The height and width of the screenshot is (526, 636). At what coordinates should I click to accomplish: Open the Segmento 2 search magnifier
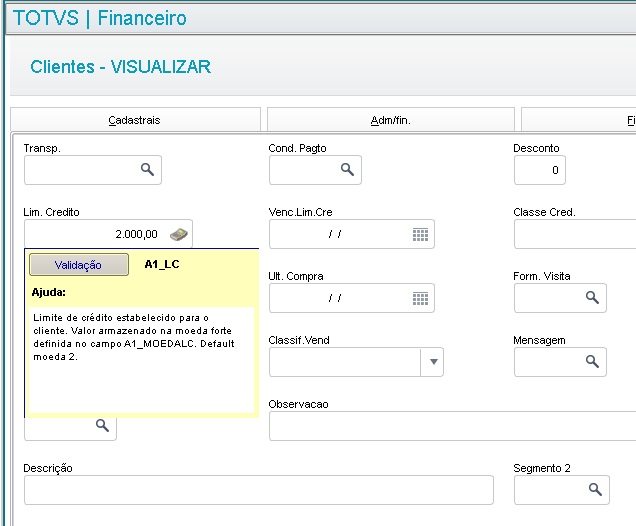click(x=595, y=490)
